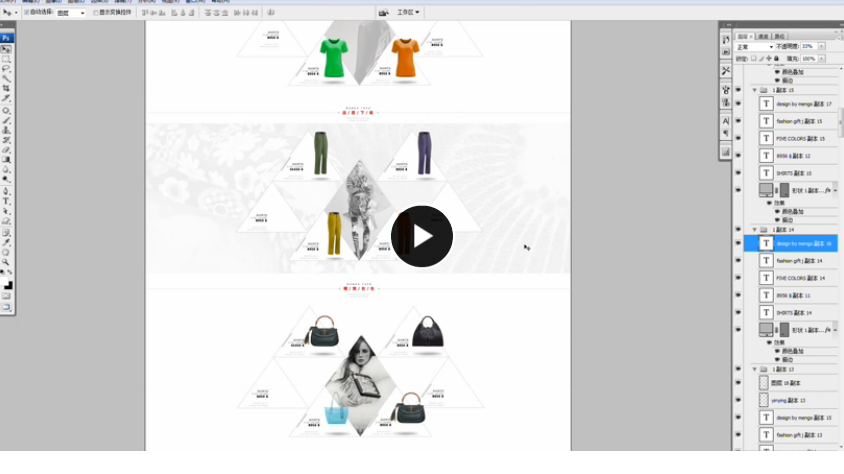
Task: Open the tool preset picker arrow
Action: pos(16,12)
